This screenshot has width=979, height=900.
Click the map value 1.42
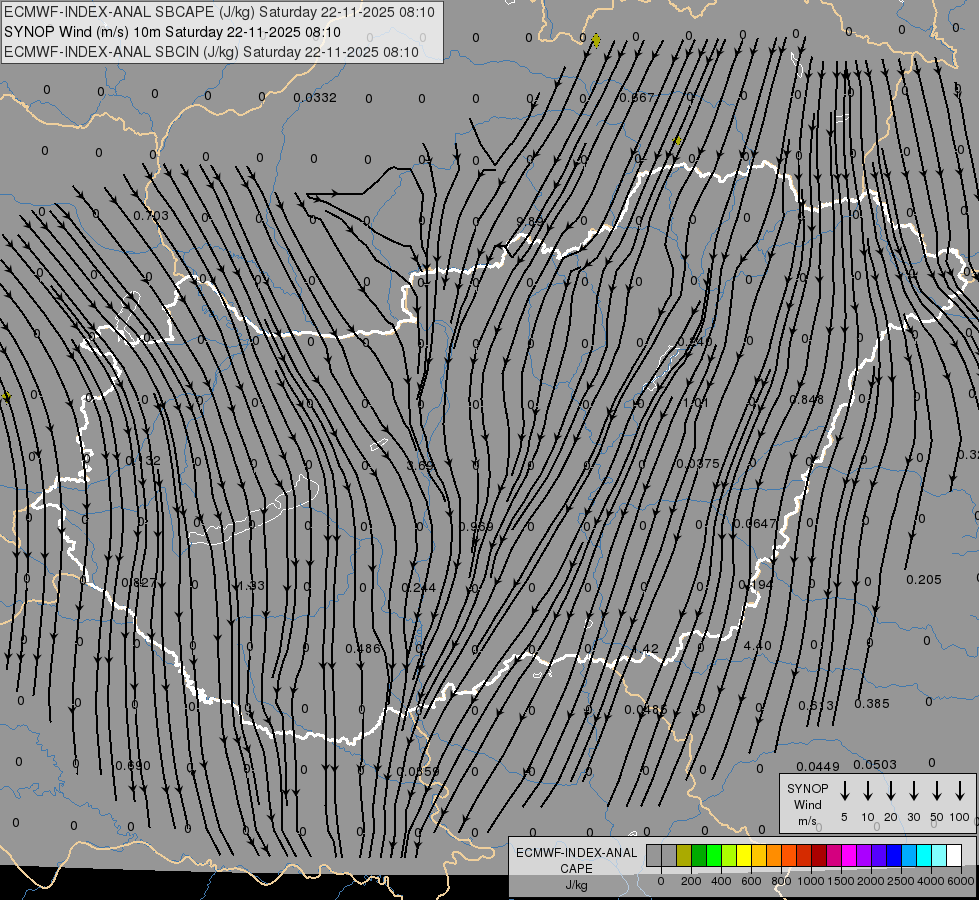click(645, 648)
